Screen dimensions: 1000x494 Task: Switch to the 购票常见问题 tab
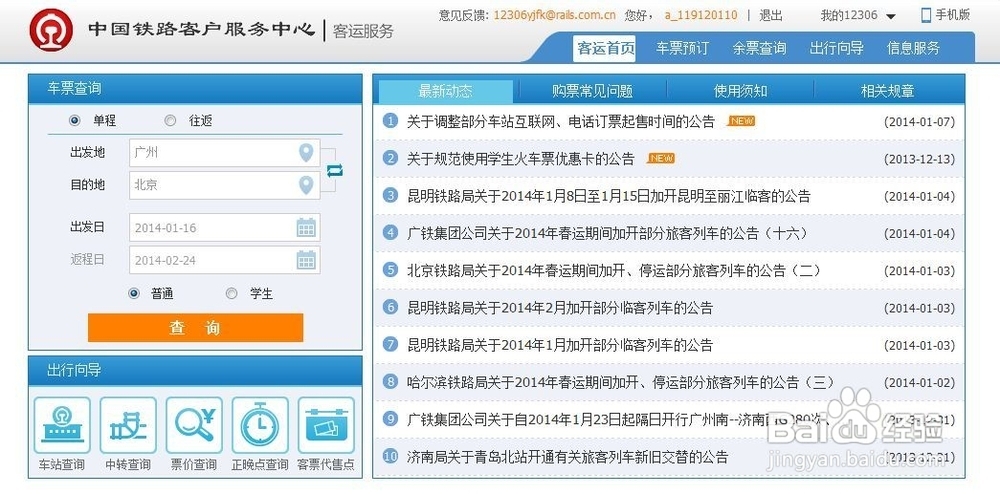592,91
